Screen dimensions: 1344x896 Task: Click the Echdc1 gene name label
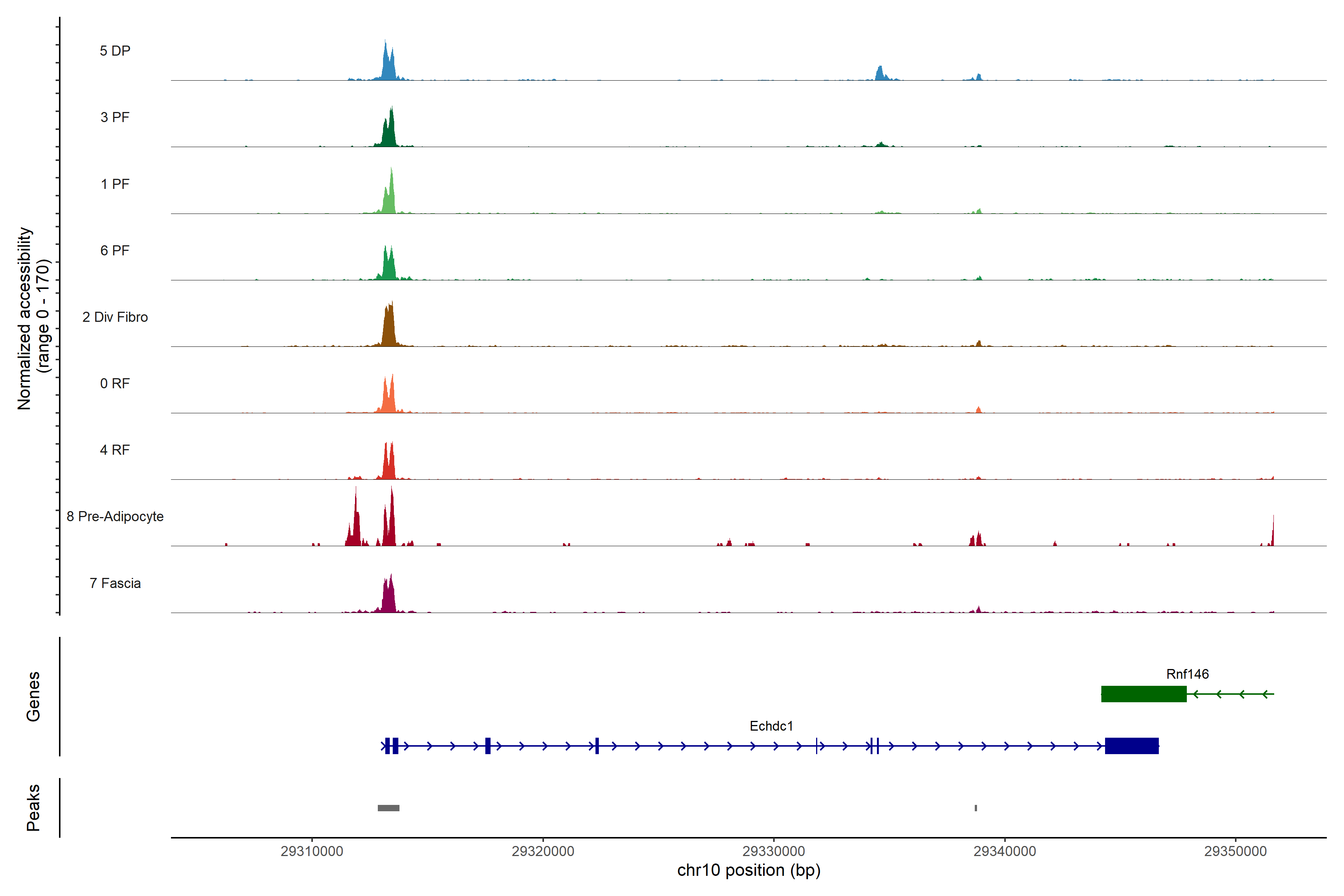coord(771,726)
